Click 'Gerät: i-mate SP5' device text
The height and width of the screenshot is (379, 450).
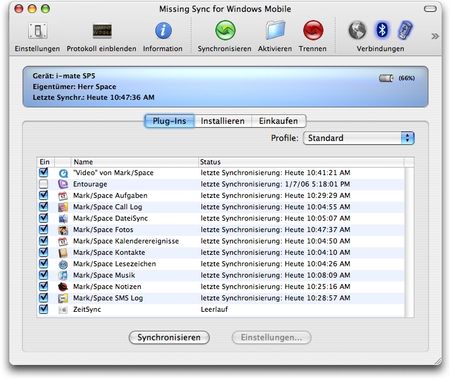pyautogui.click(x=64, y=76)
